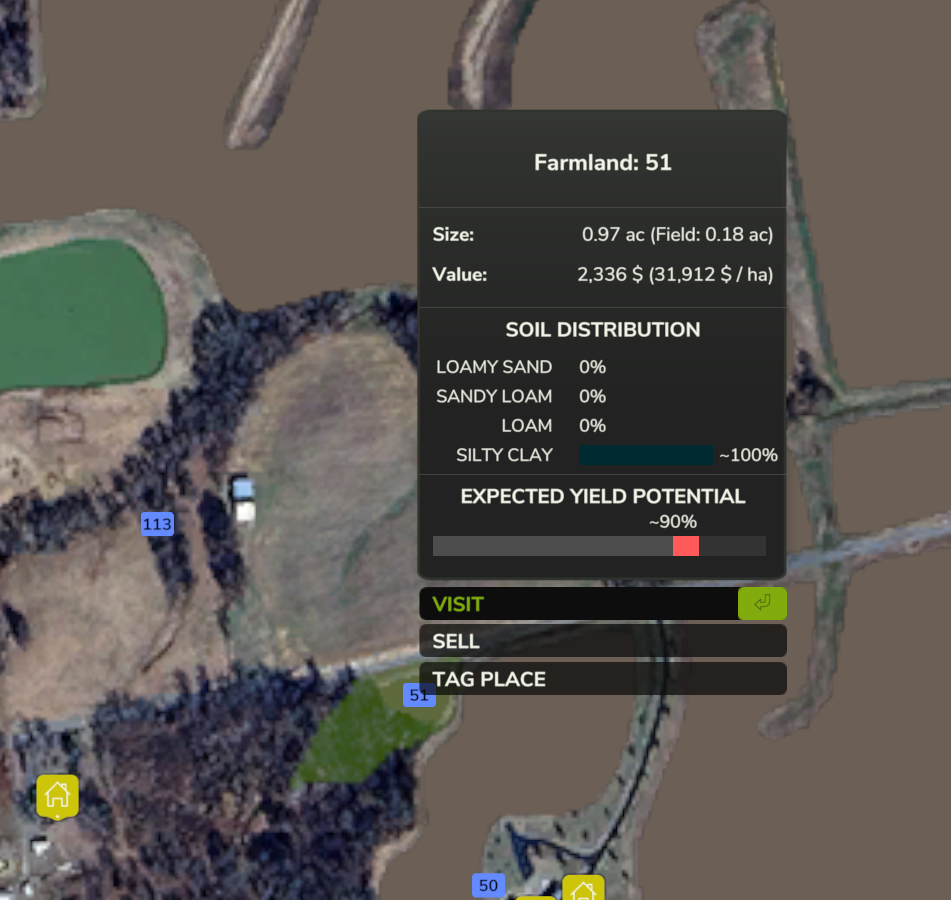The width and height of the screenshot is (951, 900).
Task: Click the SILTY CLAY distribution bar
Action: pyautogui.click(x=645, y=455)
